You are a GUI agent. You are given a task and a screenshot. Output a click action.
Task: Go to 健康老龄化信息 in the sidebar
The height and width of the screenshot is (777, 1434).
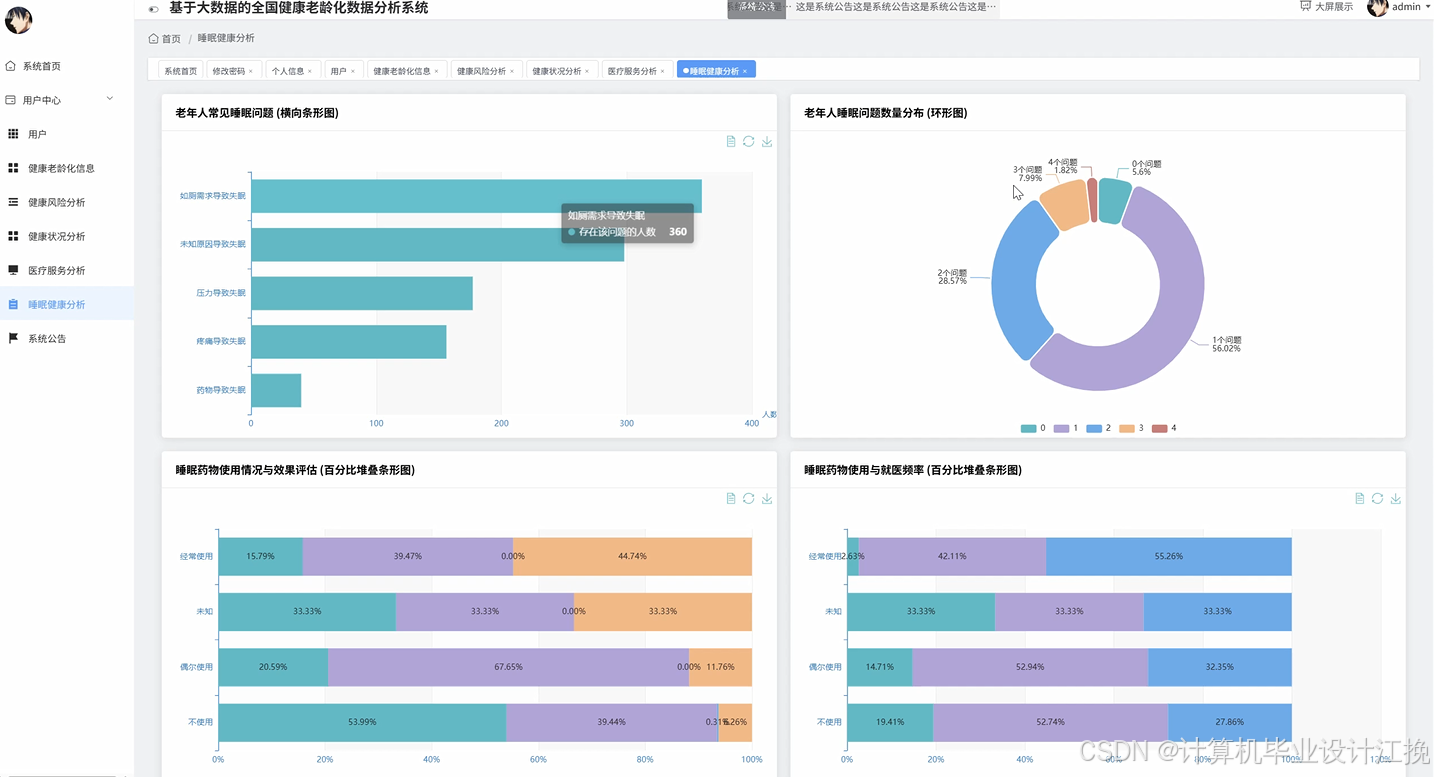pyautogui.click(x=67, y=168)
